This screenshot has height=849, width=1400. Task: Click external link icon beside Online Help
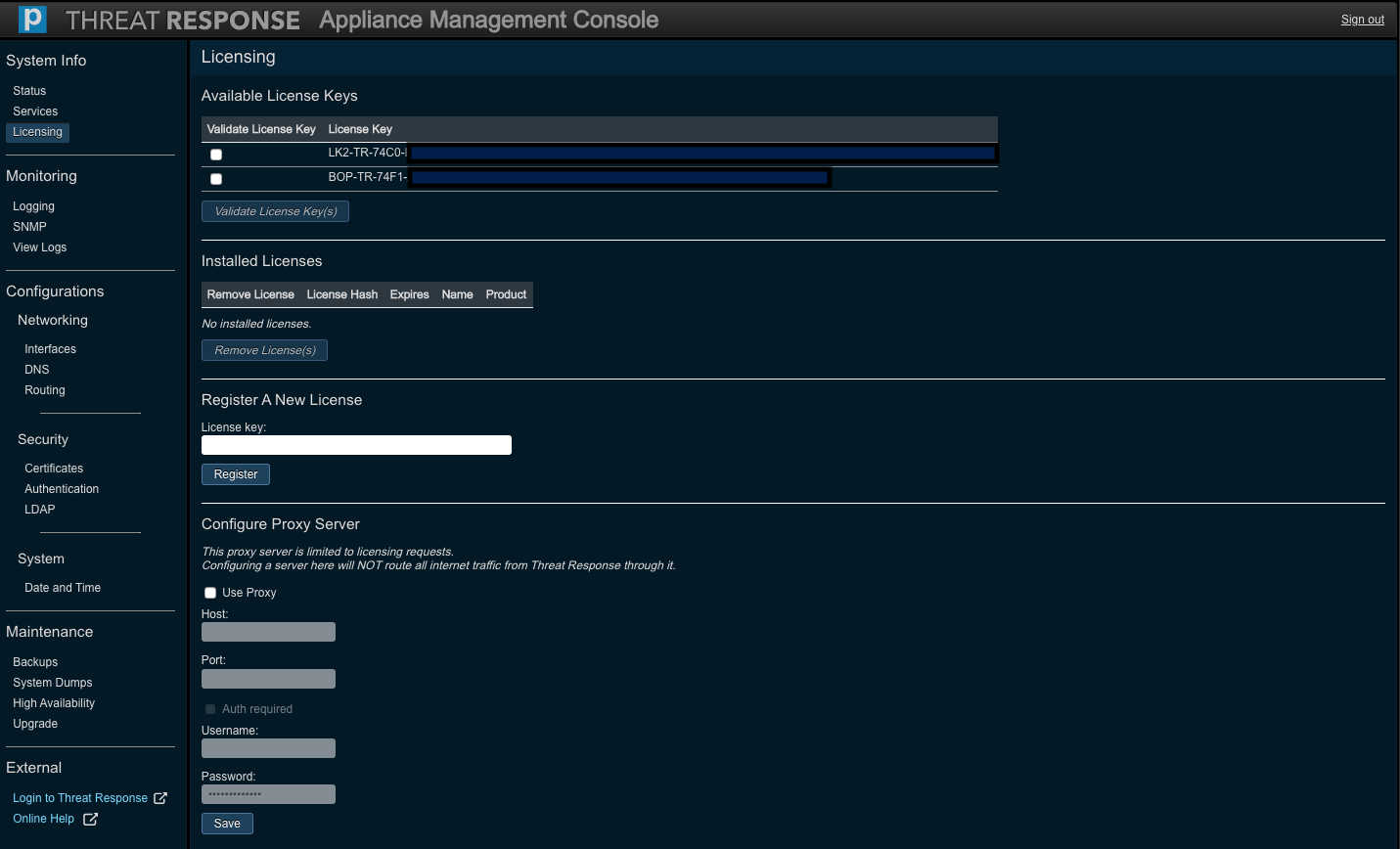90,819
